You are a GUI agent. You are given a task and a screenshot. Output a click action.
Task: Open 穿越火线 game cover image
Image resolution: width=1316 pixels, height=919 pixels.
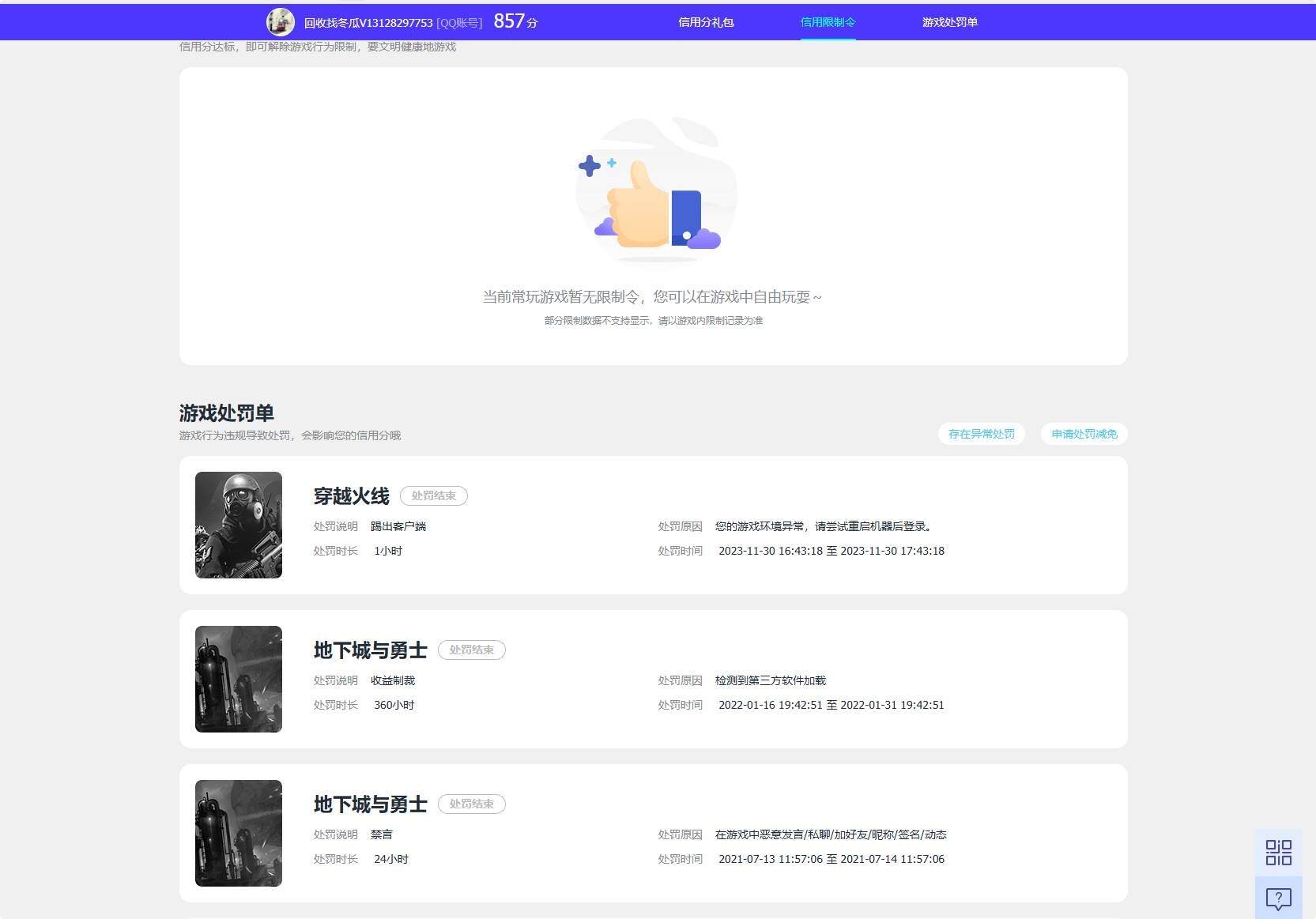[x=239, y=525]
